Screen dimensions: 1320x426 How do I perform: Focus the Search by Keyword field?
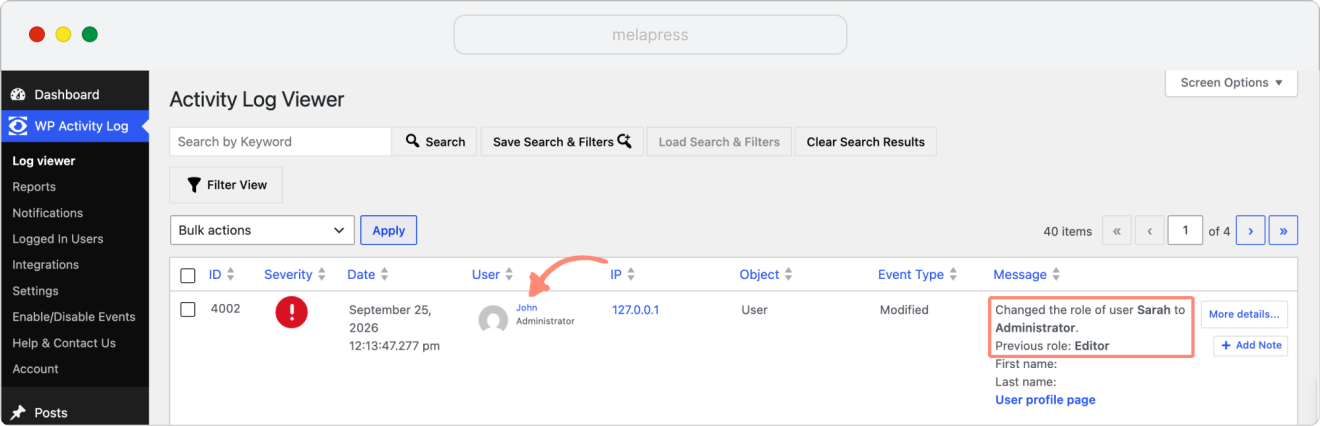(x=280, y=142)
